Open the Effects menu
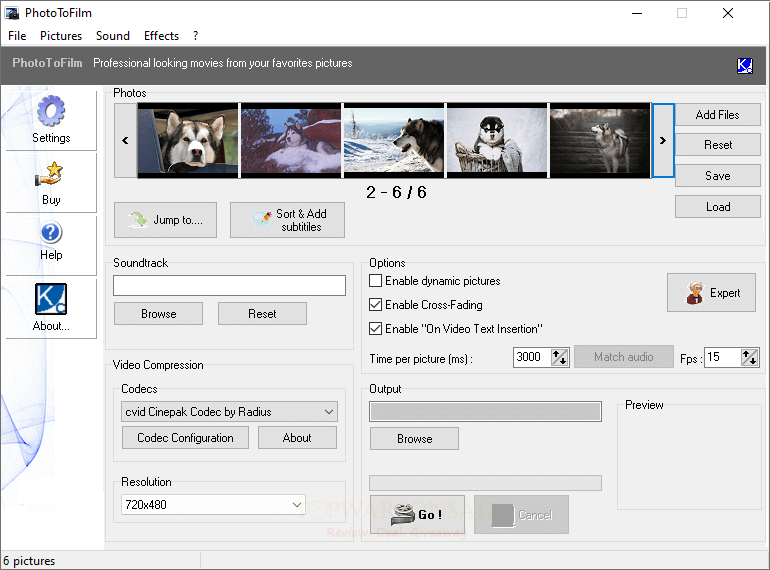 pos(161,36)
